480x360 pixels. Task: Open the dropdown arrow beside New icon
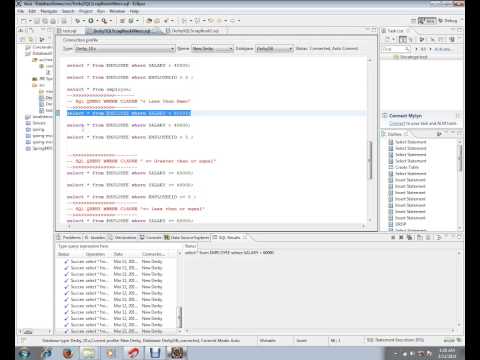(x=30, y=21)
